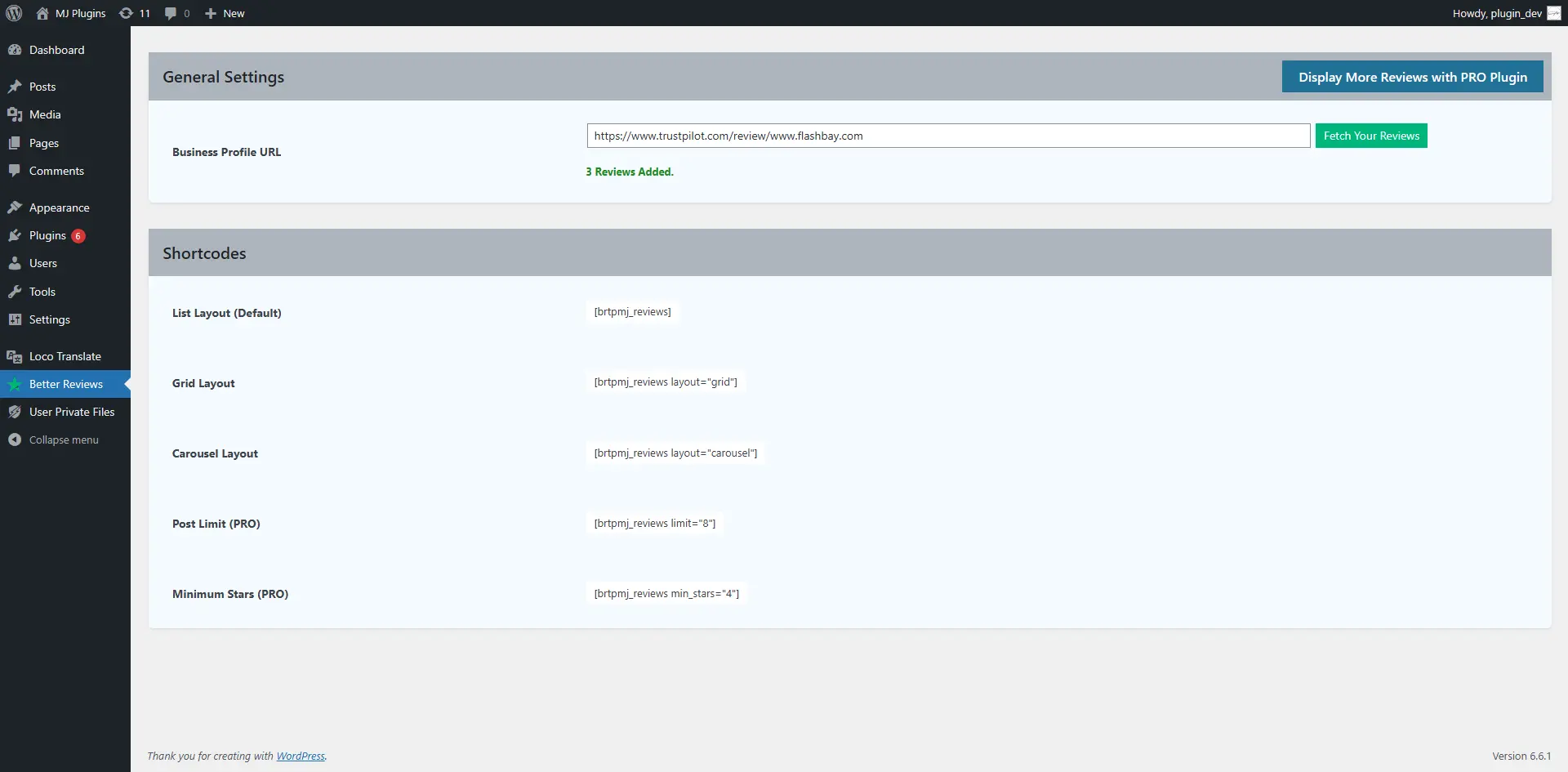
Task: Click Collapse menu text
Action: tap(64, 440)
